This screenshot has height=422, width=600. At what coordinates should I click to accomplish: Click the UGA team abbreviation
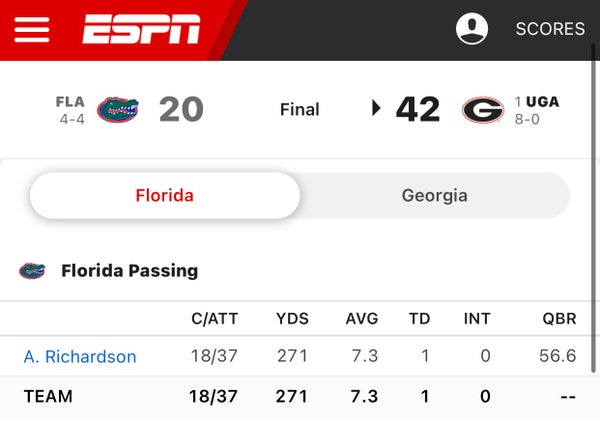(543, 102)
